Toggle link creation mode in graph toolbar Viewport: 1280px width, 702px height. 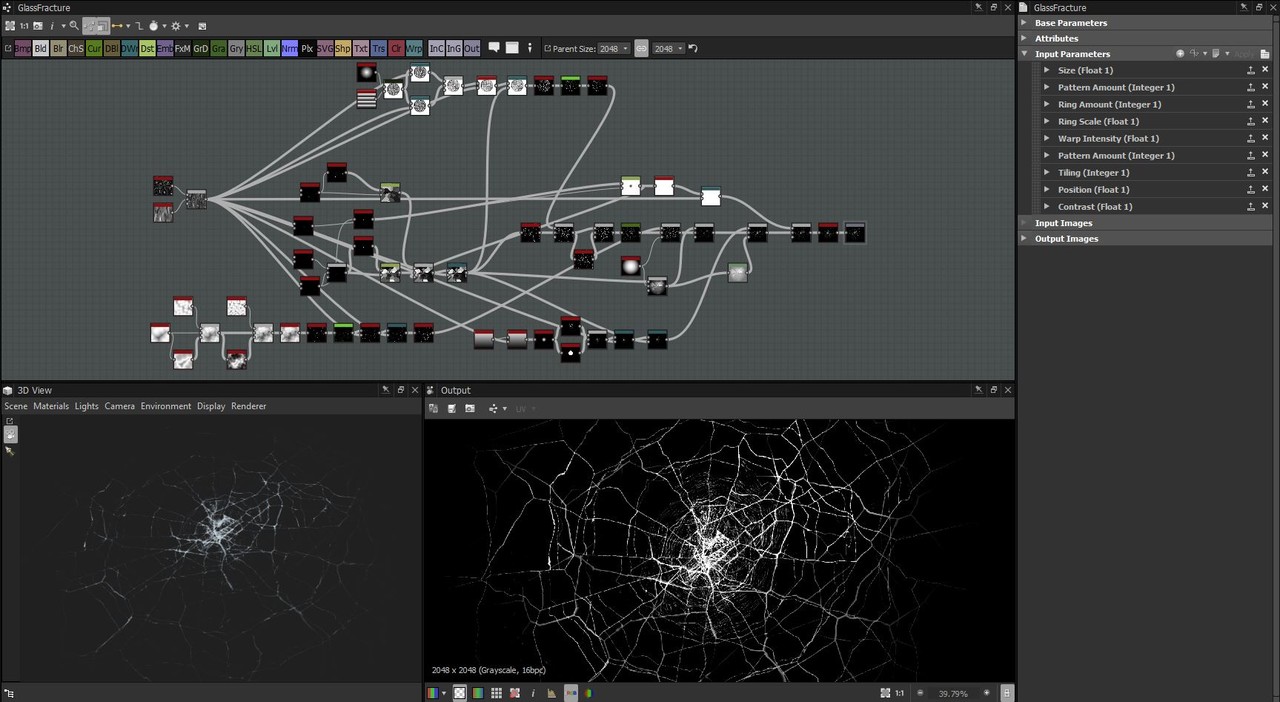pos(118,26)
